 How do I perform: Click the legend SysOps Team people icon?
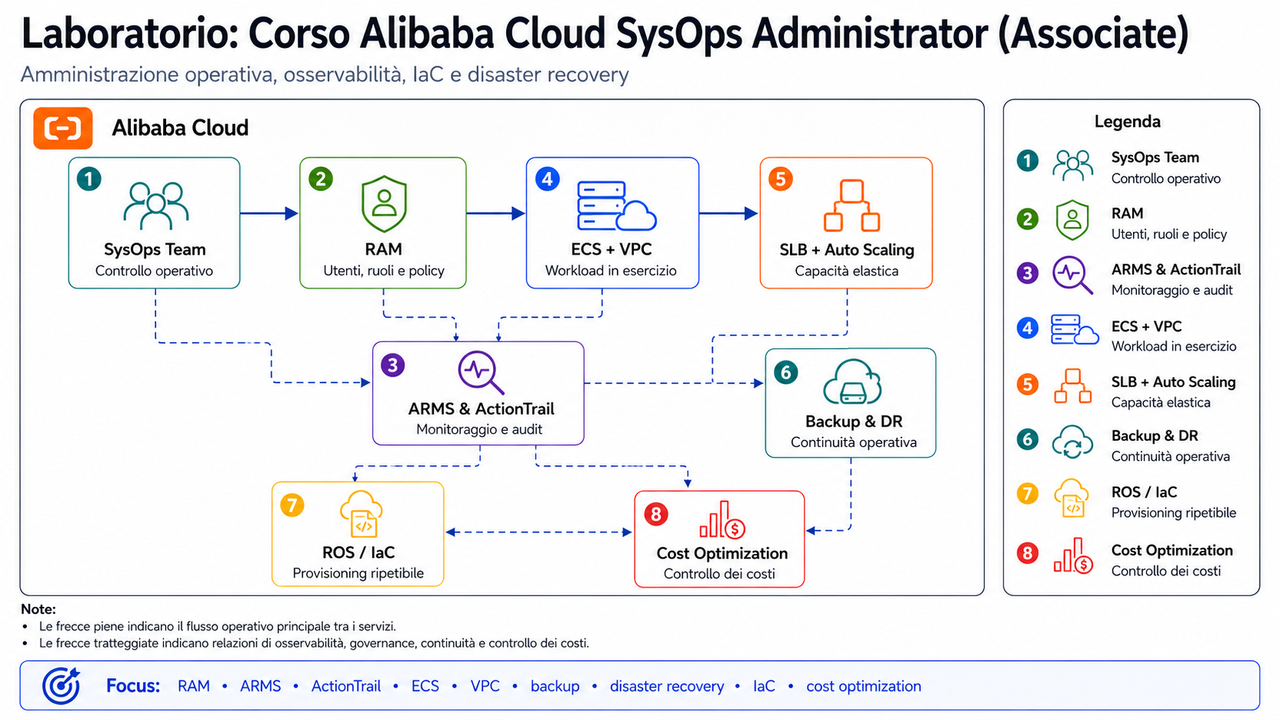1073,165
